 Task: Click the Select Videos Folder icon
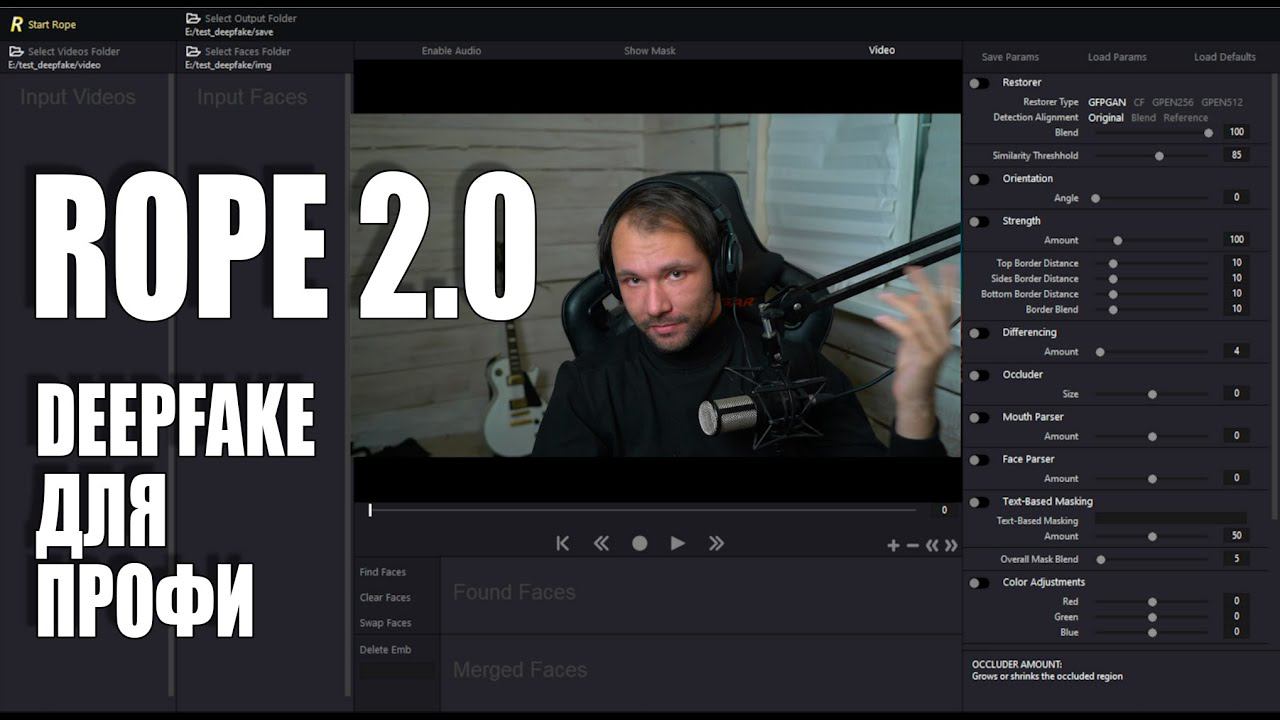(x=16, y=51)
